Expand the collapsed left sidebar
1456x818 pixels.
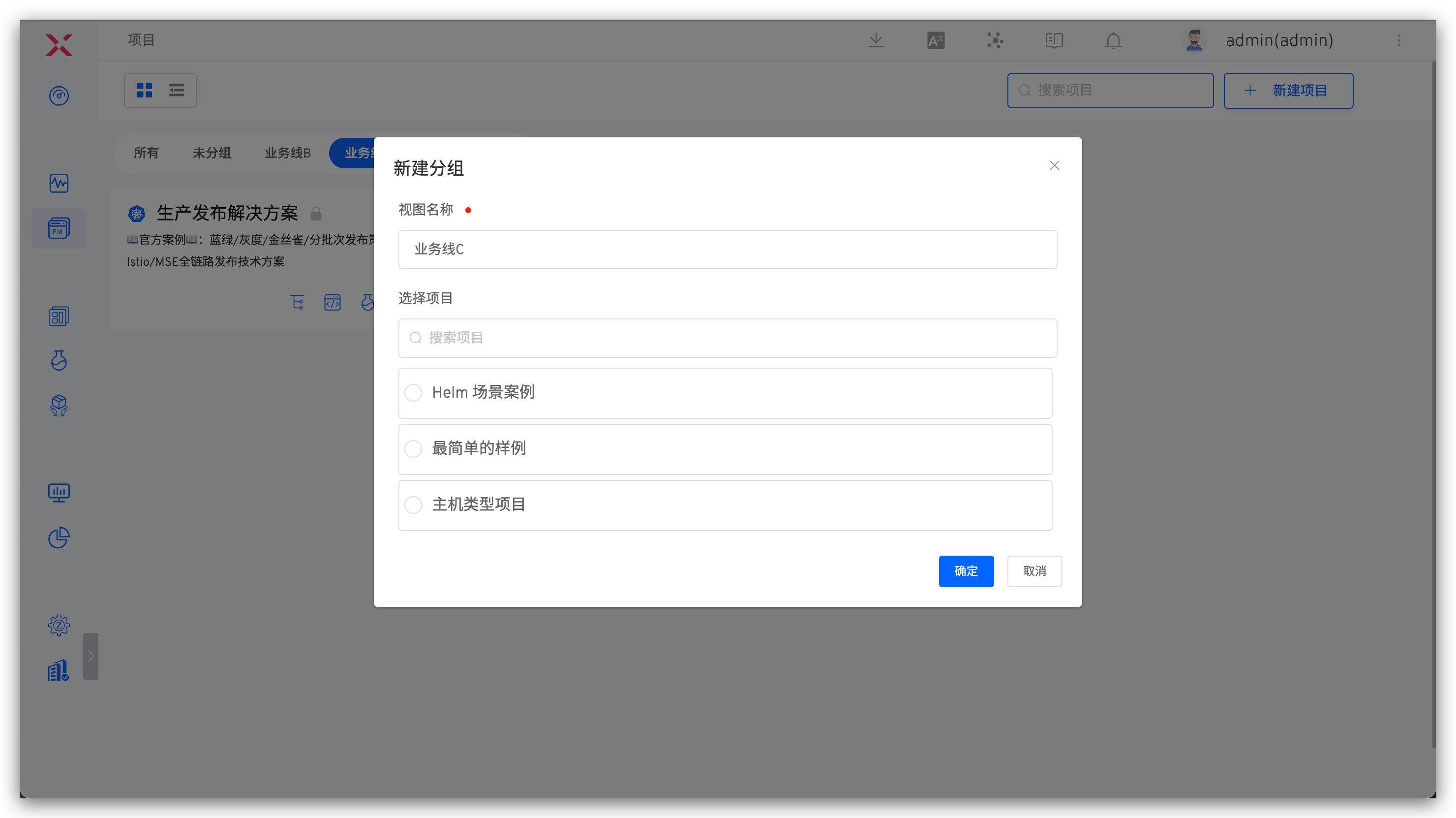(x=91, y=656)
